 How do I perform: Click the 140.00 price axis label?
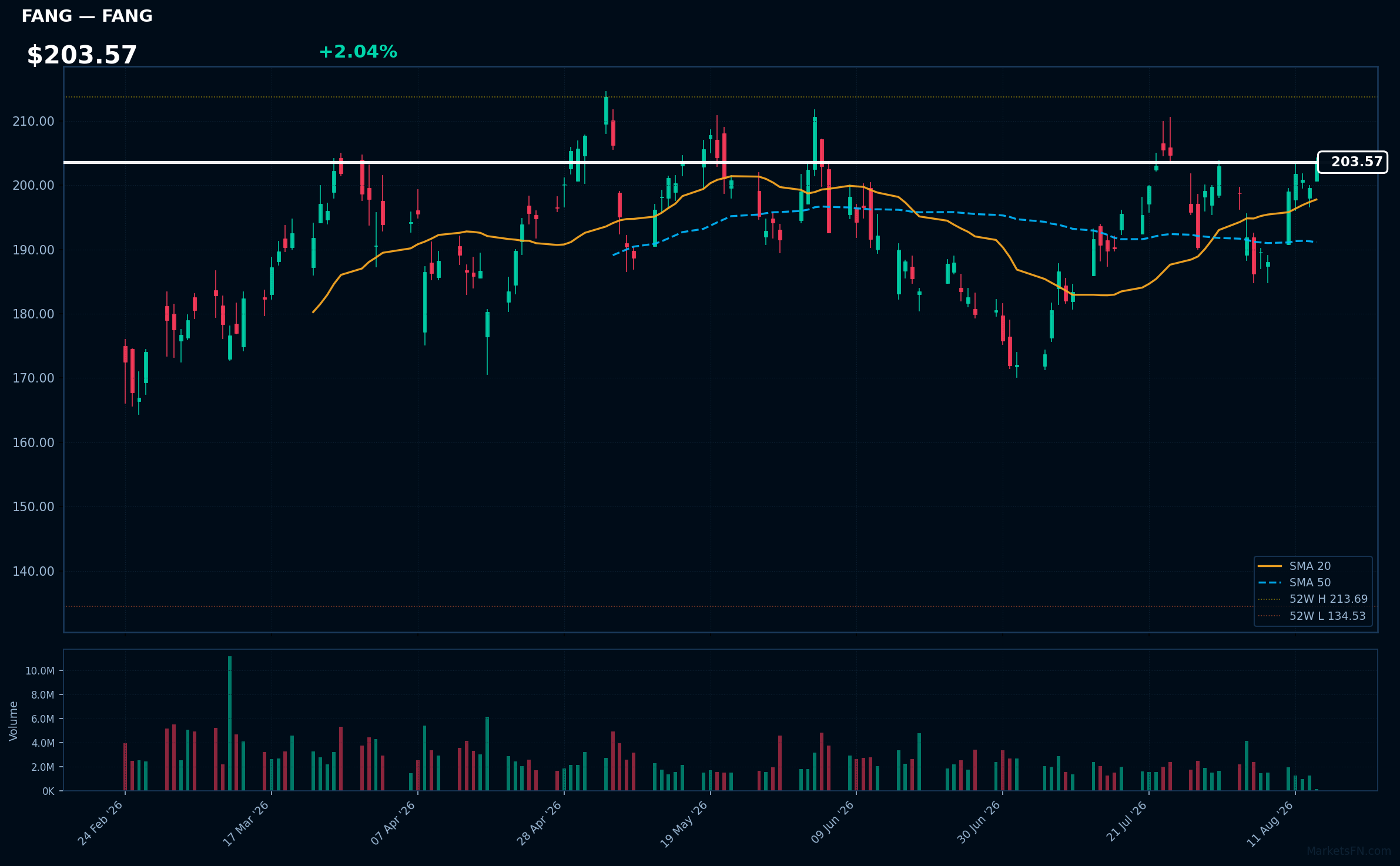(x=34, y=572)
